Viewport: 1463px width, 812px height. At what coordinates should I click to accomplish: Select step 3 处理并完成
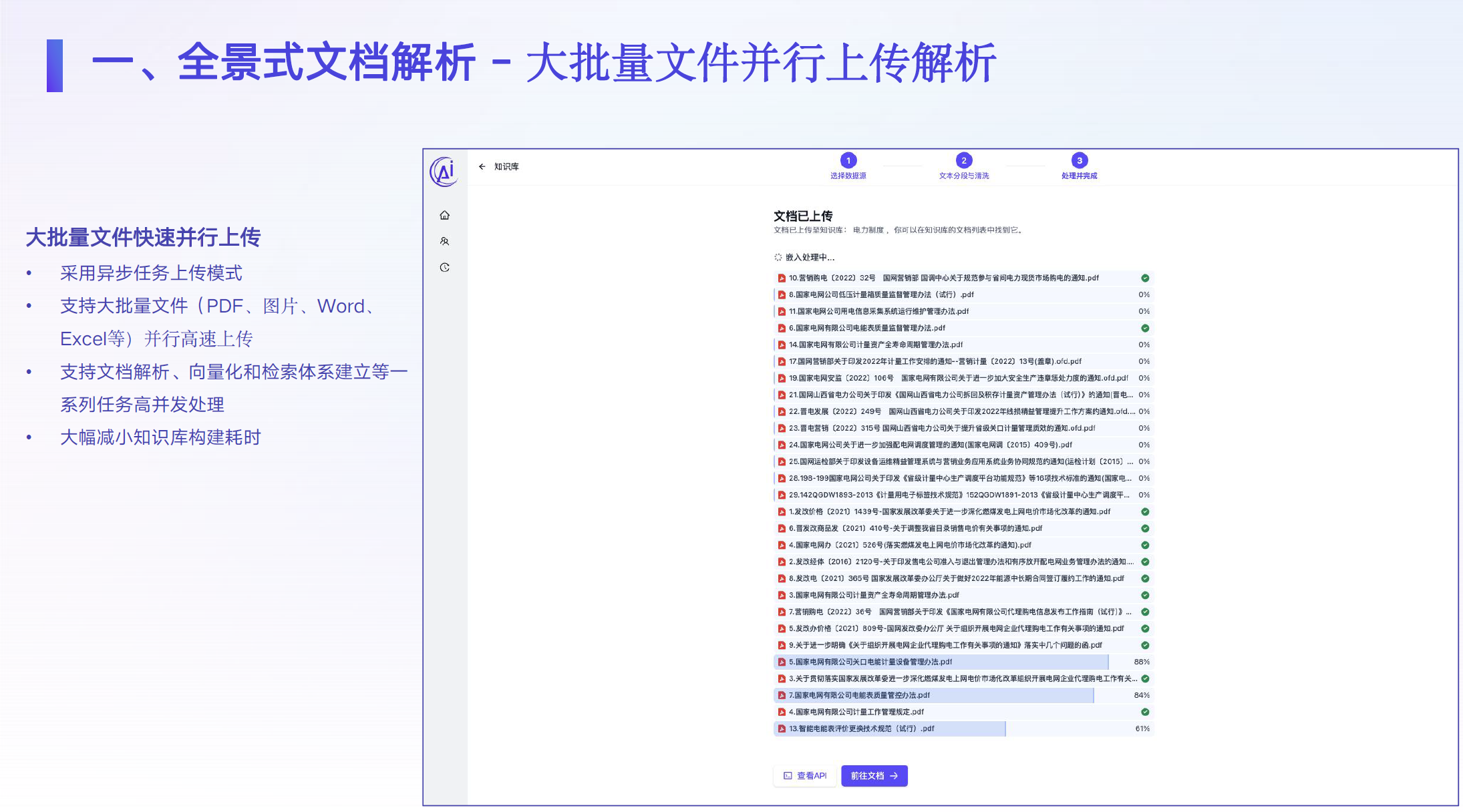[x=1079, y=160]
